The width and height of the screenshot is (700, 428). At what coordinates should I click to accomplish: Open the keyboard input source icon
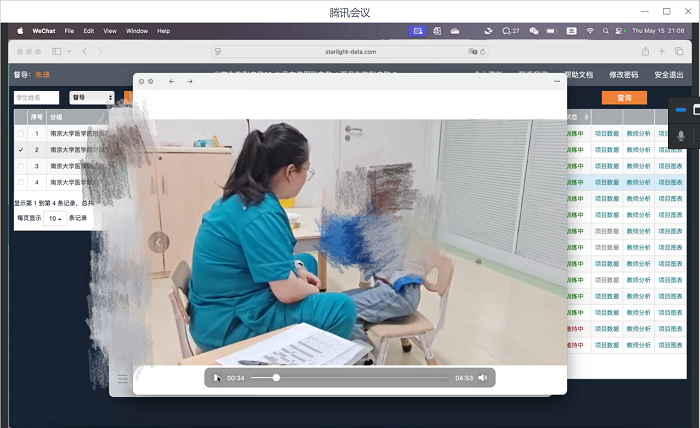[x=571, y=31]
